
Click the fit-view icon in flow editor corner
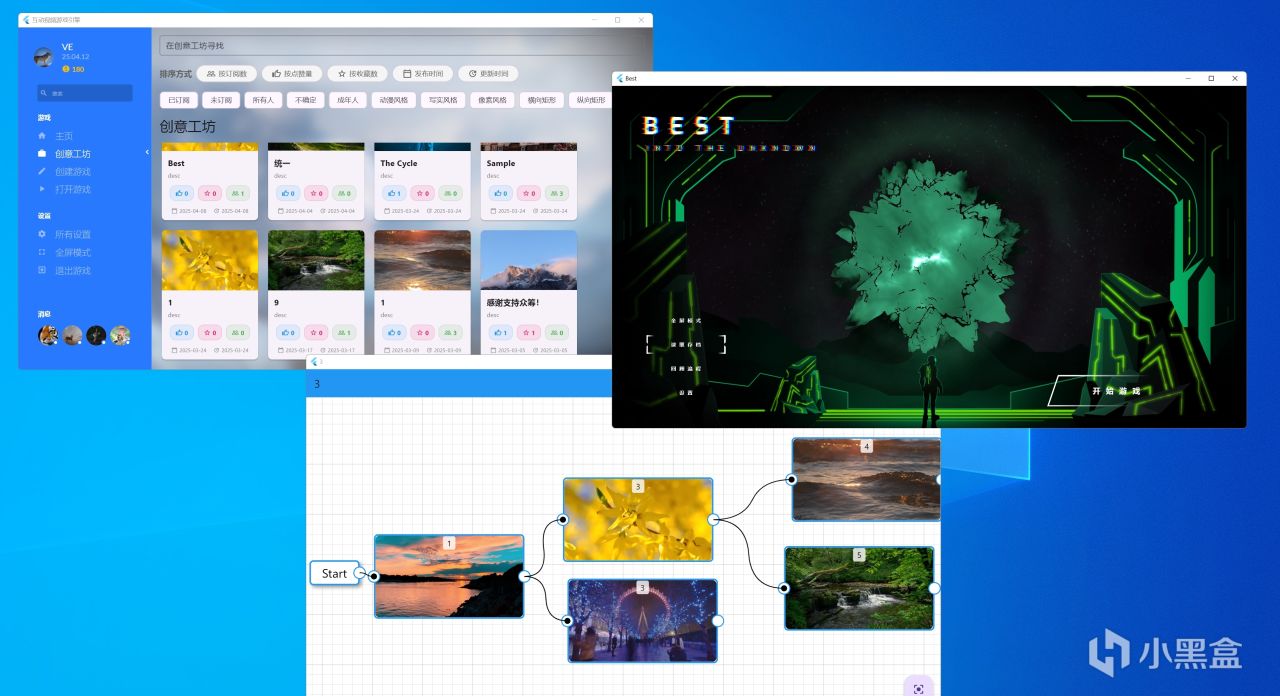click(918, 688)
